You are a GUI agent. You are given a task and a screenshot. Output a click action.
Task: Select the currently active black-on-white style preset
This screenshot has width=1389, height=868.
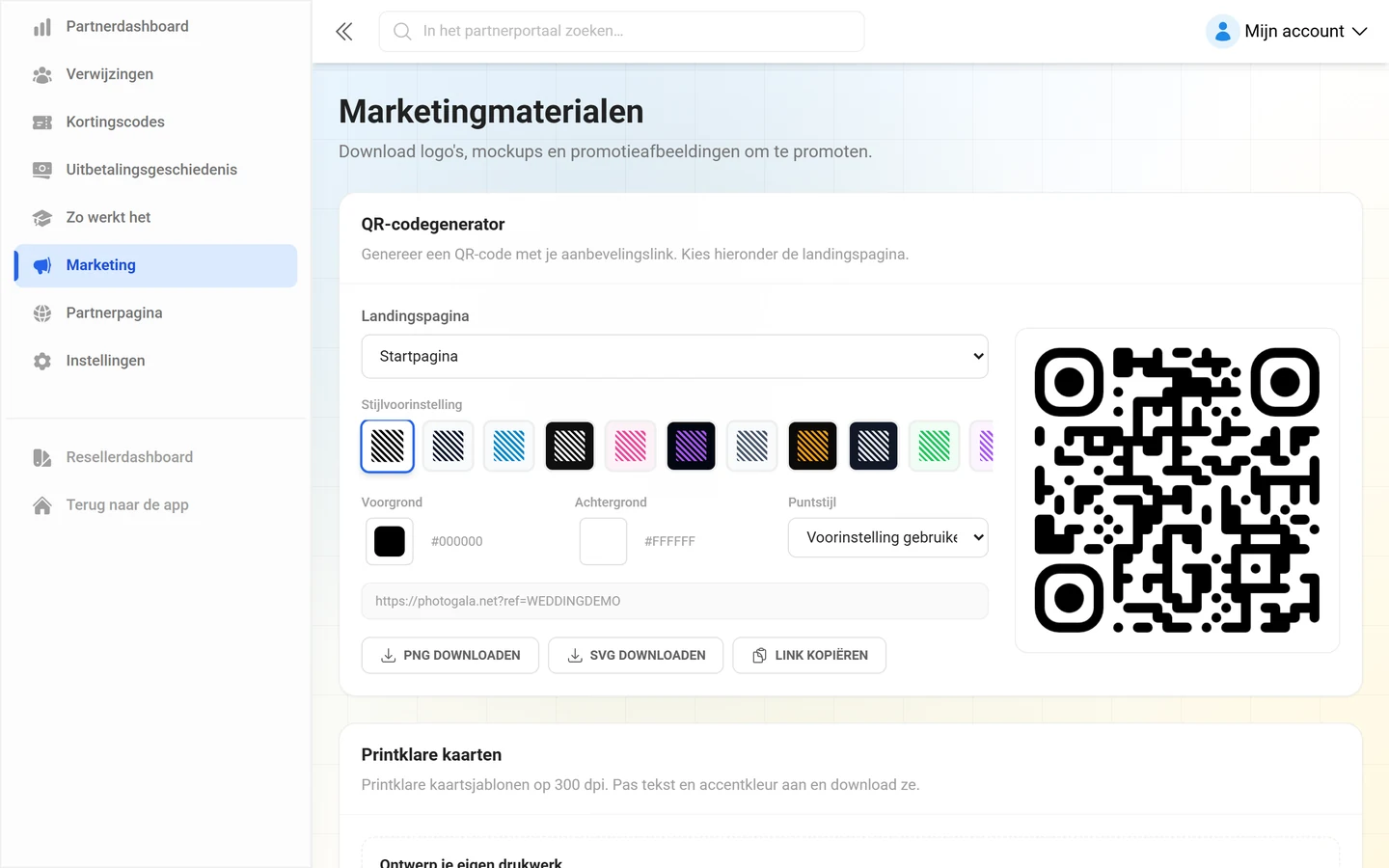pyautogui.click(x=388, y=446)
